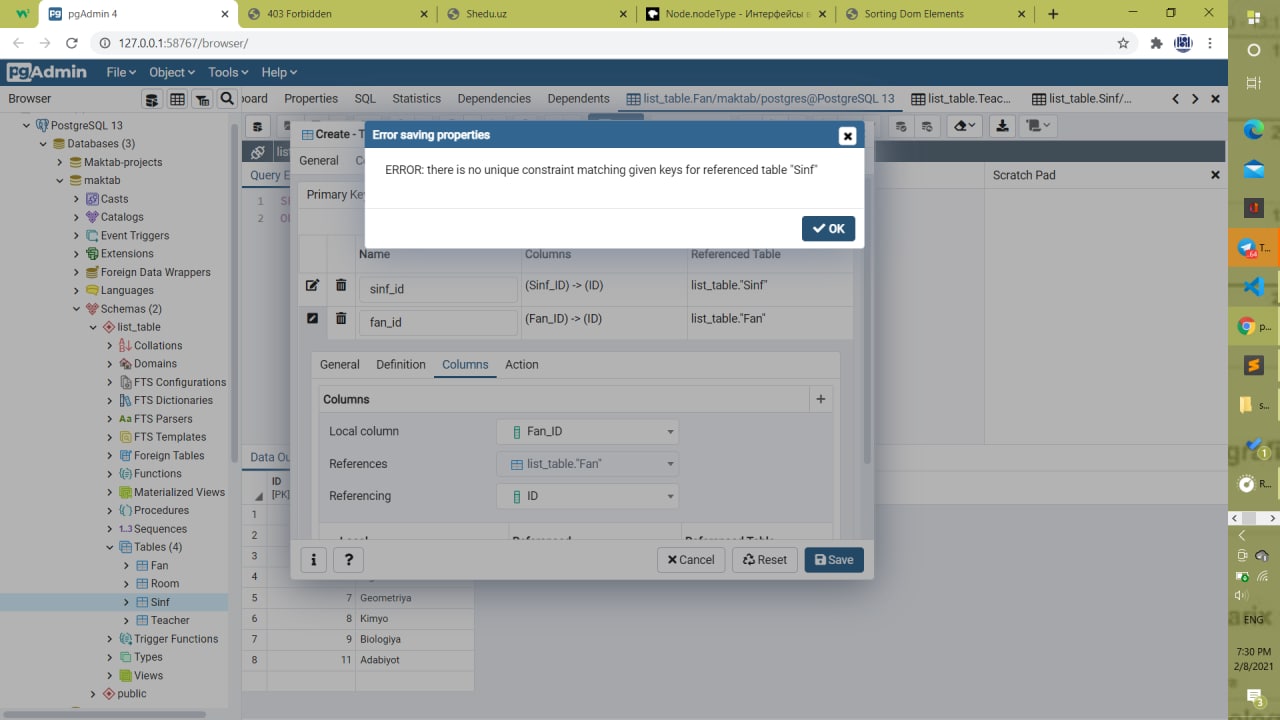Open Visual Studio Code from the taskbar
The image size is (1280, 720).
point(1253,287)
